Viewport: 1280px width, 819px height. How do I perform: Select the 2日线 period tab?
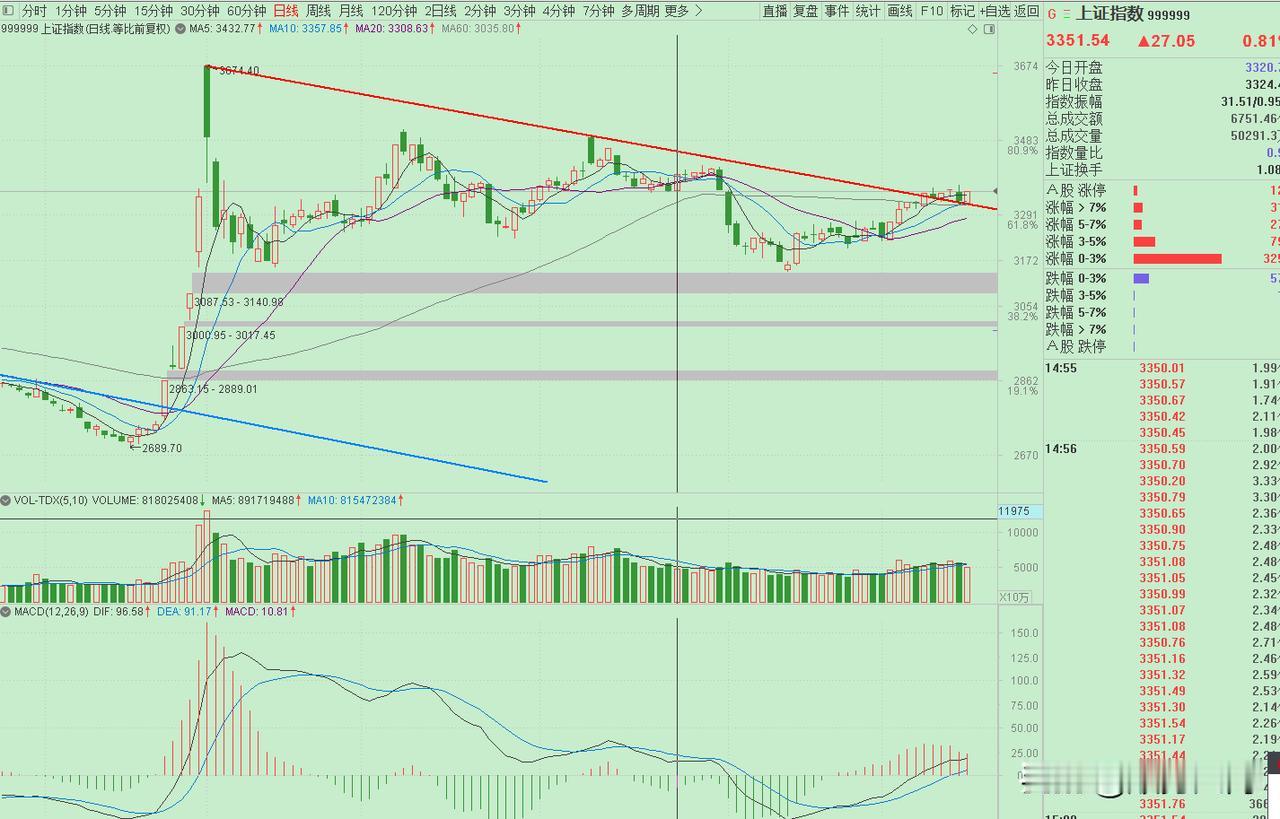coord(440,11)
